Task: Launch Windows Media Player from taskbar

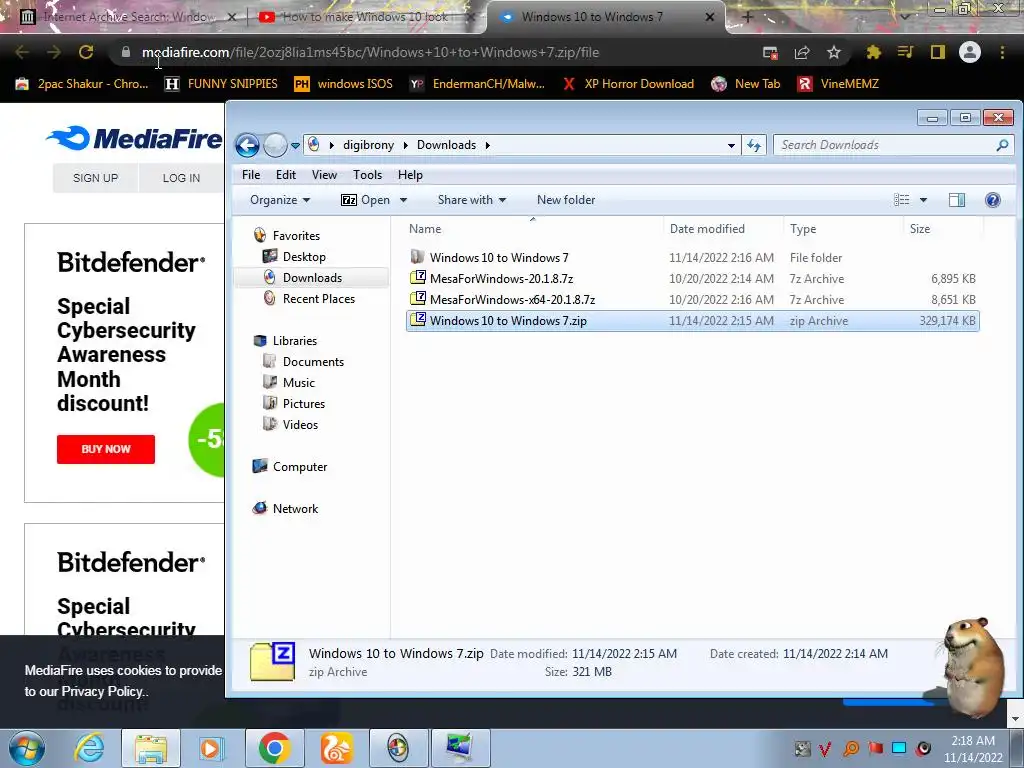Action: (211, 748)
